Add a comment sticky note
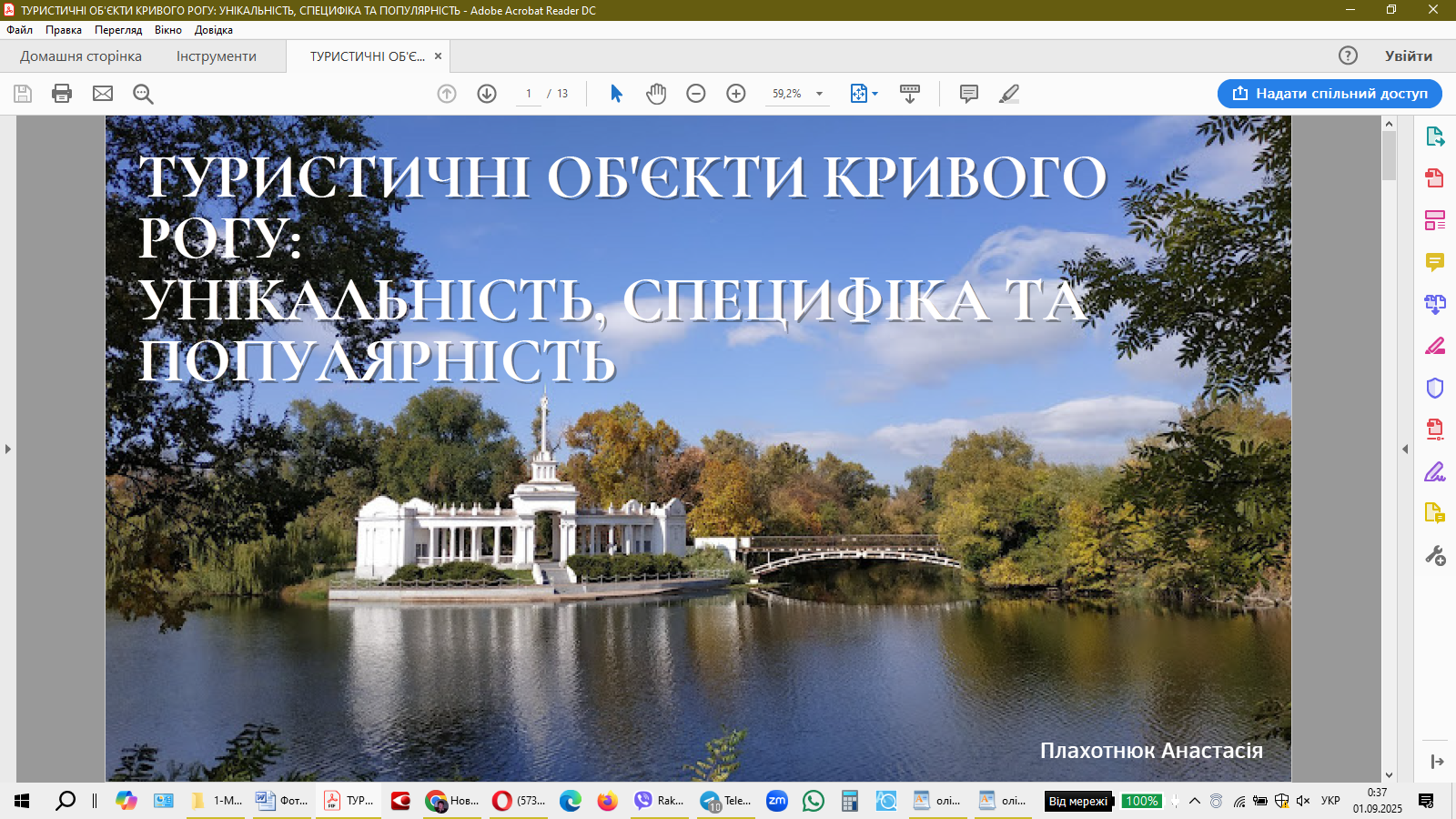 [969, 94]
